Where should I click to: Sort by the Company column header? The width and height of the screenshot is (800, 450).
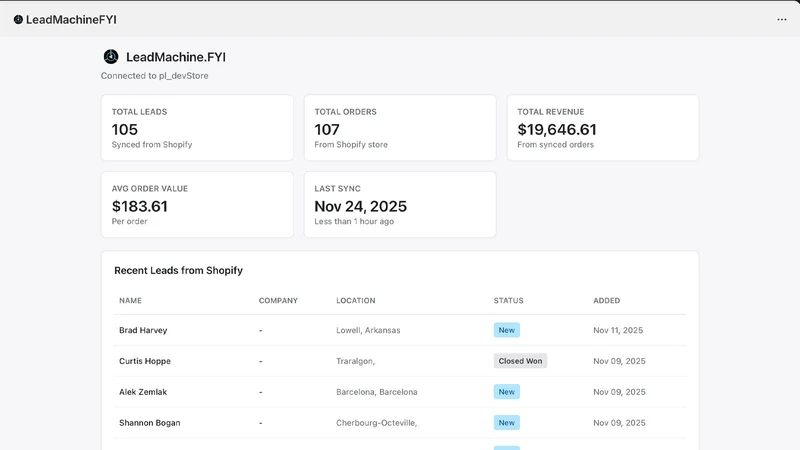pyautogui.click(x=278, y=301)
